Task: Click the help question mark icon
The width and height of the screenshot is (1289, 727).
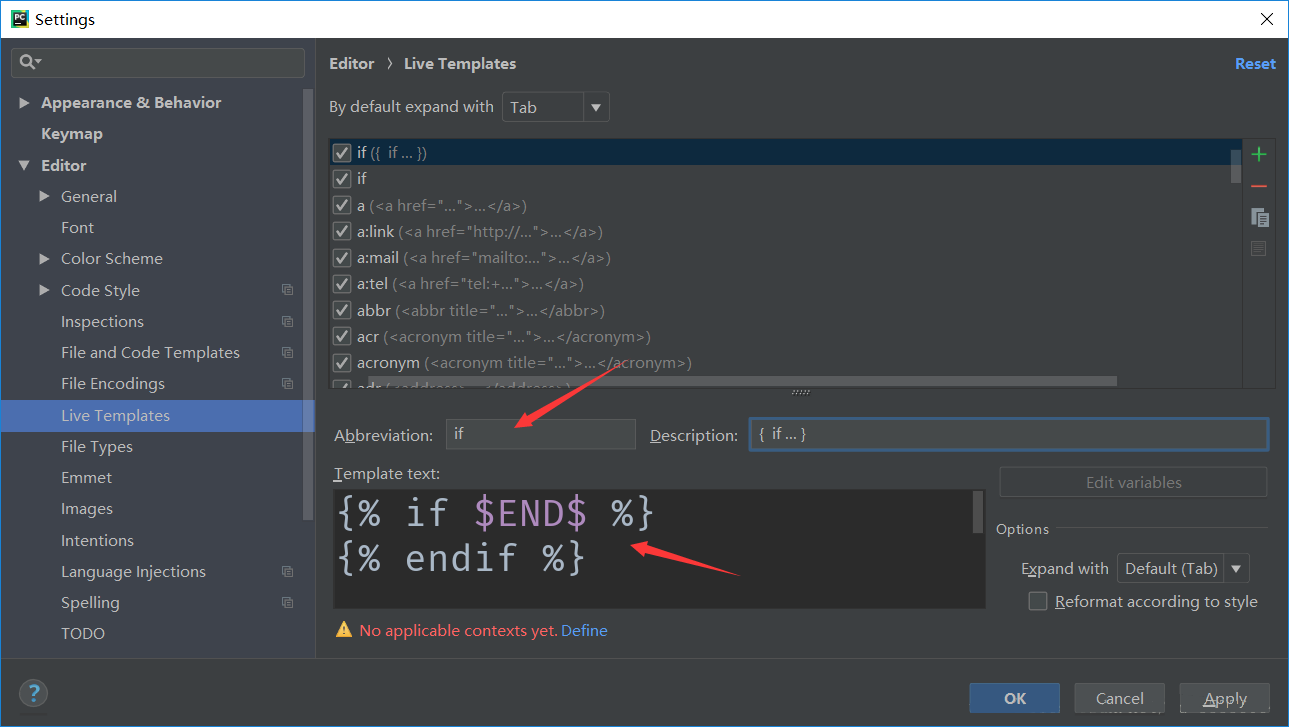Action: coord(33,693)
